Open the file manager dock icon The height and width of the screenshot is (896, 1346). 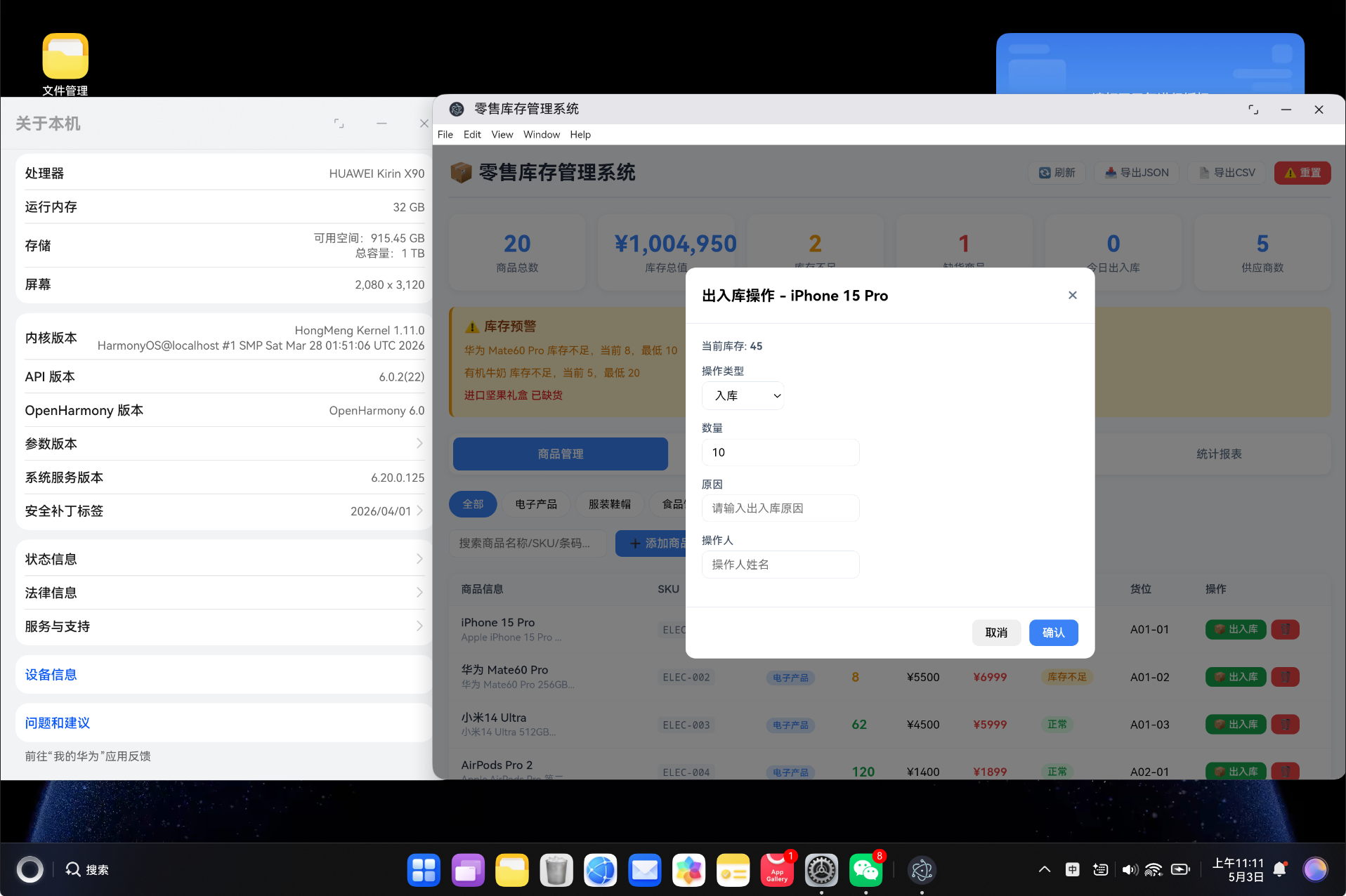(x=512, y=870)
